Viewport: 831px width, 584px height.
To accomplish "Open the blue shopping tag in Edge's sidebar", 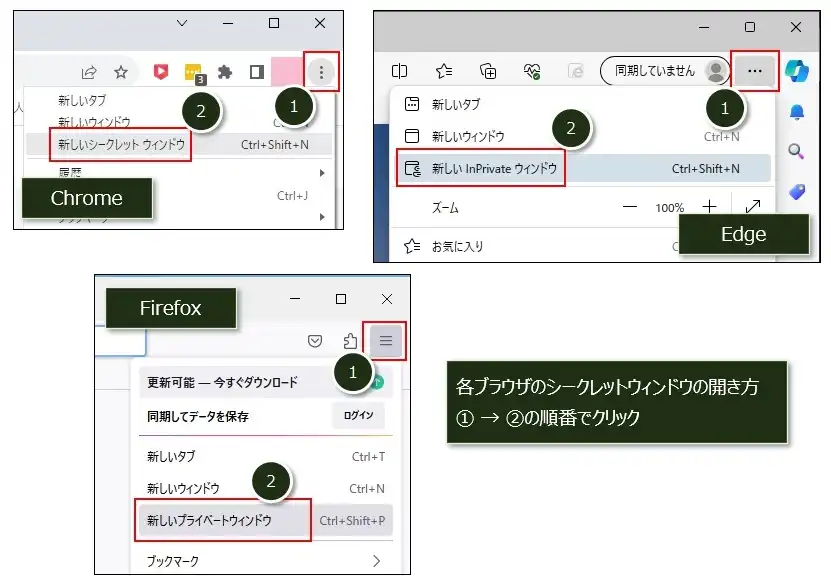I will 797,191.
